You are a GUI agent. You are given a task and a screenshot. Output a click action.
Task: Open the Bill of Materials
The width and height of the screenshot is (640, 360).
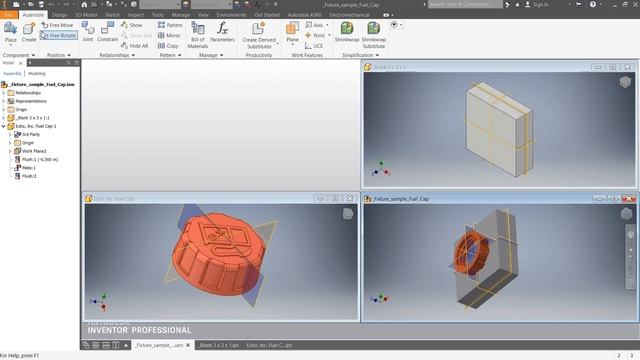click(x=198, y=35)
